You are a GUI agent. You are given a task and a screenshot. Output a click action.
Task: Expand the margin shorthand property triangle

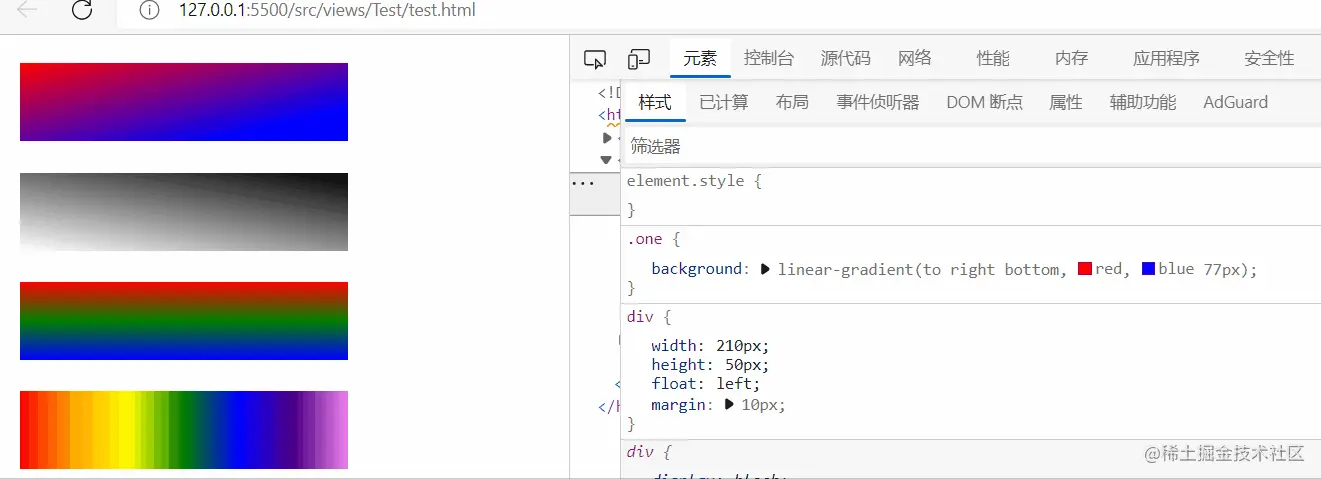[729, 404]
